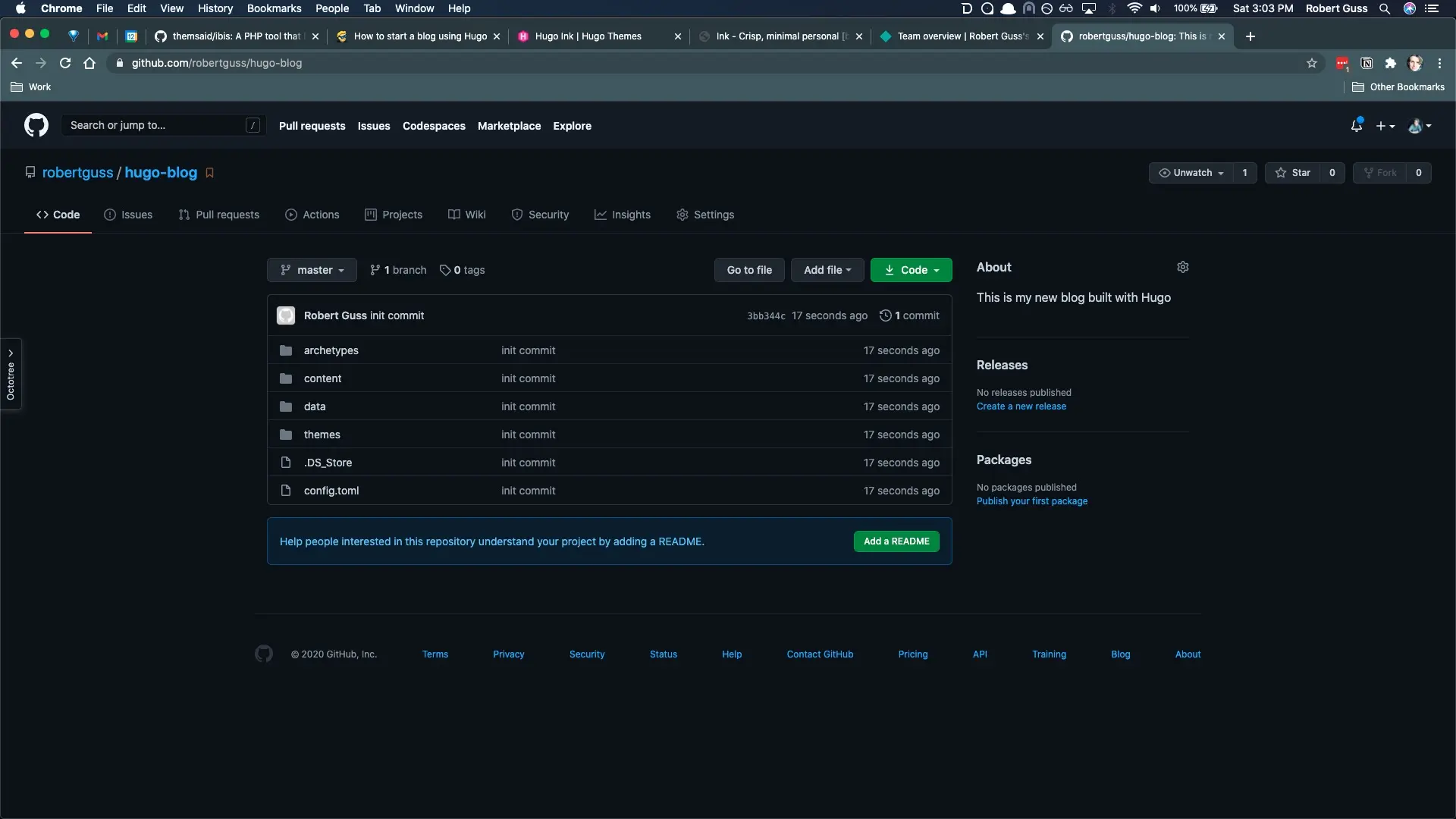Switch to the Issues tab
The image size is (1456, 819).
pos(135,215)
